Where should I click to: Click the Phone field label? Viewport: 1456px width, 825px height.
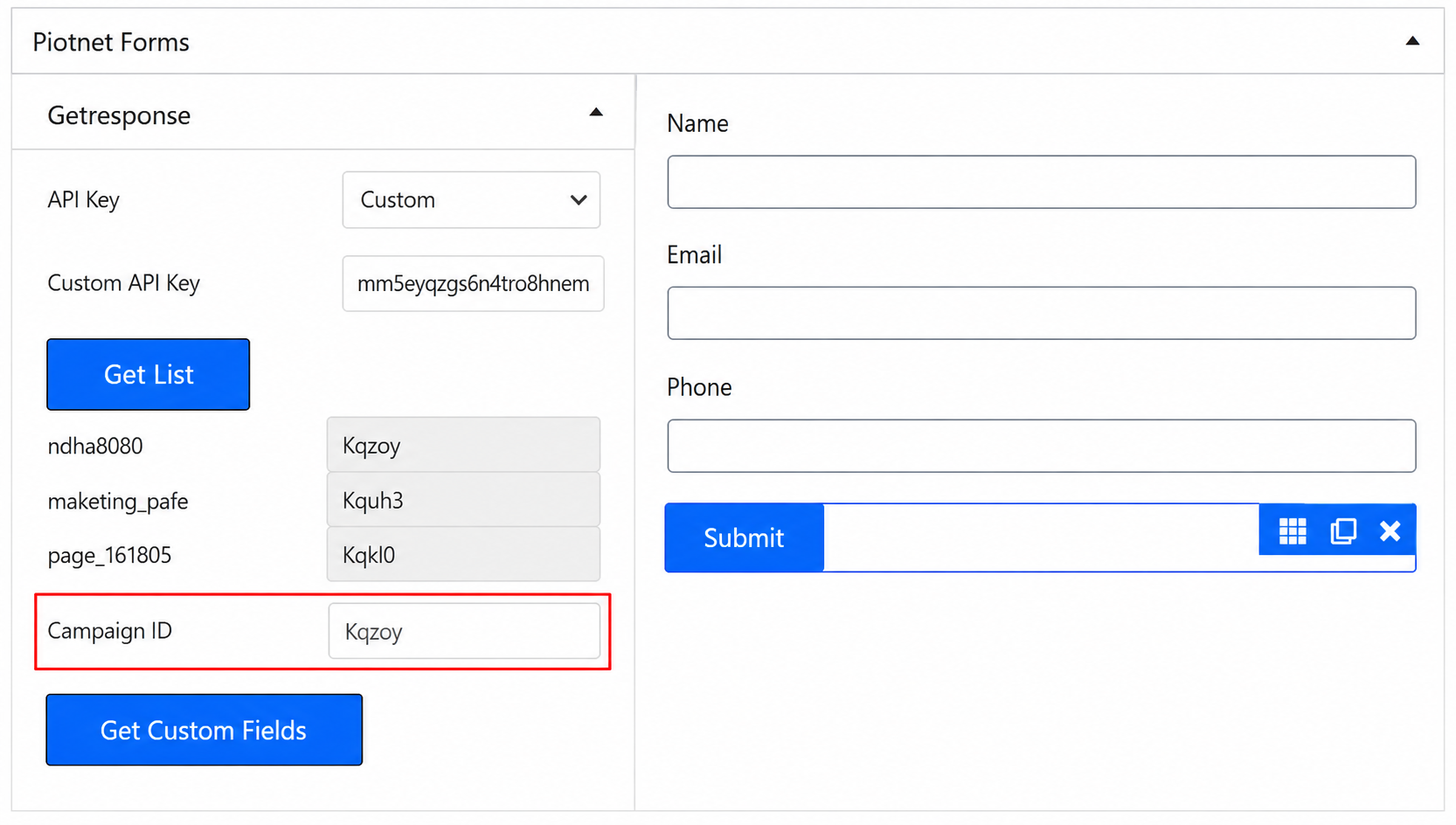(699, 387)
